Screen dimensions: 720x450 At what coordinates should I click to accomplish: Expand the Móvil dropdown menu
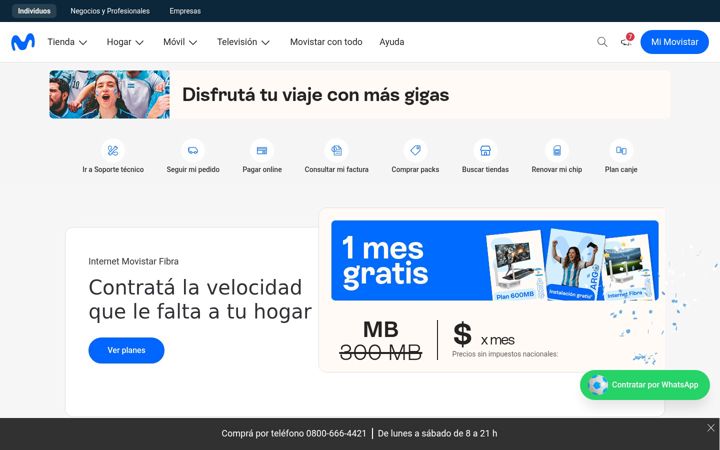[x=180, y=42]
